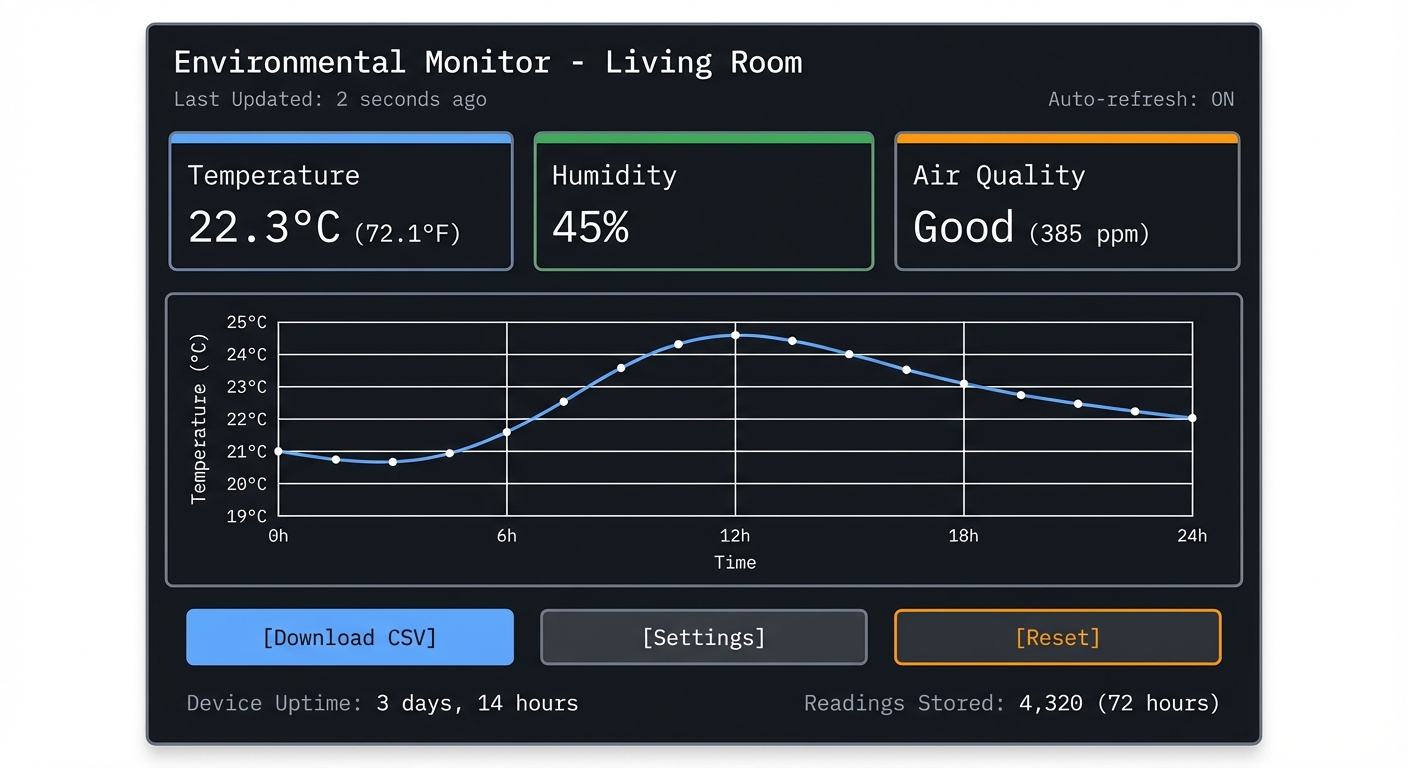1408x768 pixels.
Task: Open the Settings panel
Action: [x=703, y=637]
